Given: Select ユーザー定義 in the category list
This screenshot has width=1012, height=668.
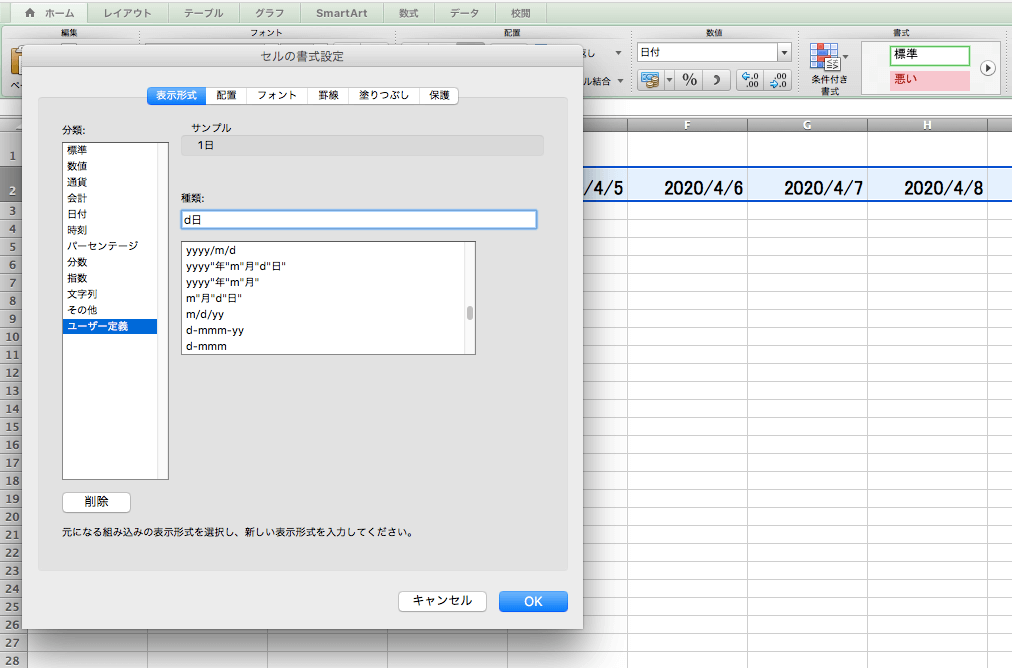Looking at the screenshot, I should tap(110, 326).
